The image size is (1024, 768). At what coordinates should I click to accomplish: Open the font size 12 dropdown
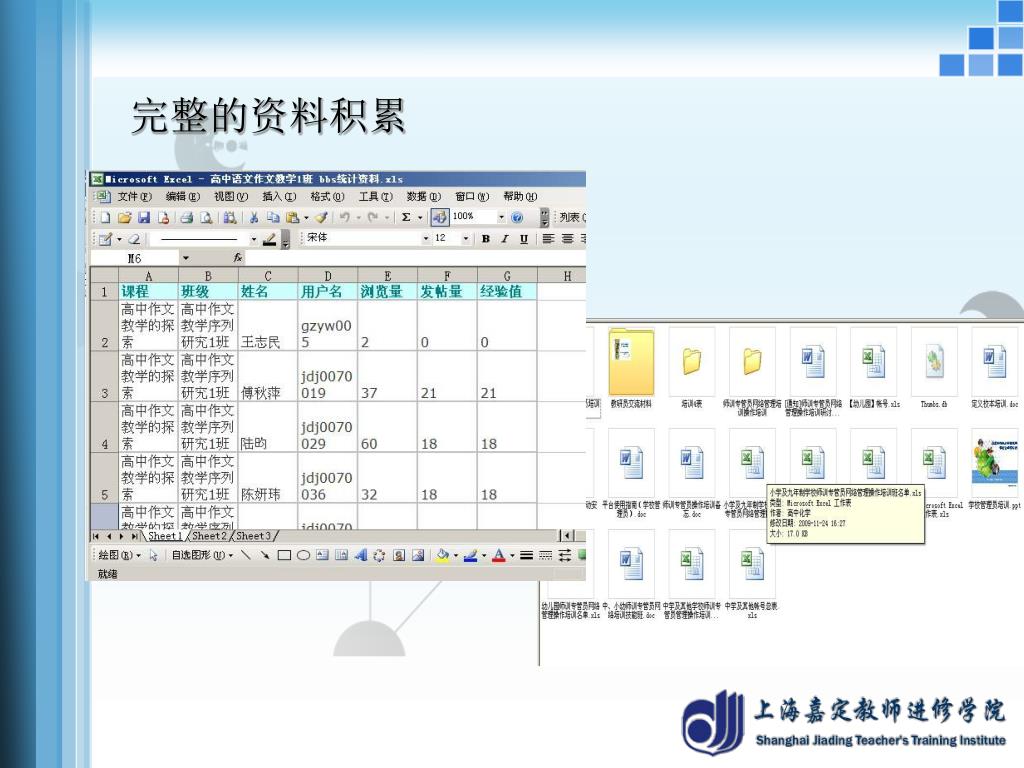click(x=466, y=238)
